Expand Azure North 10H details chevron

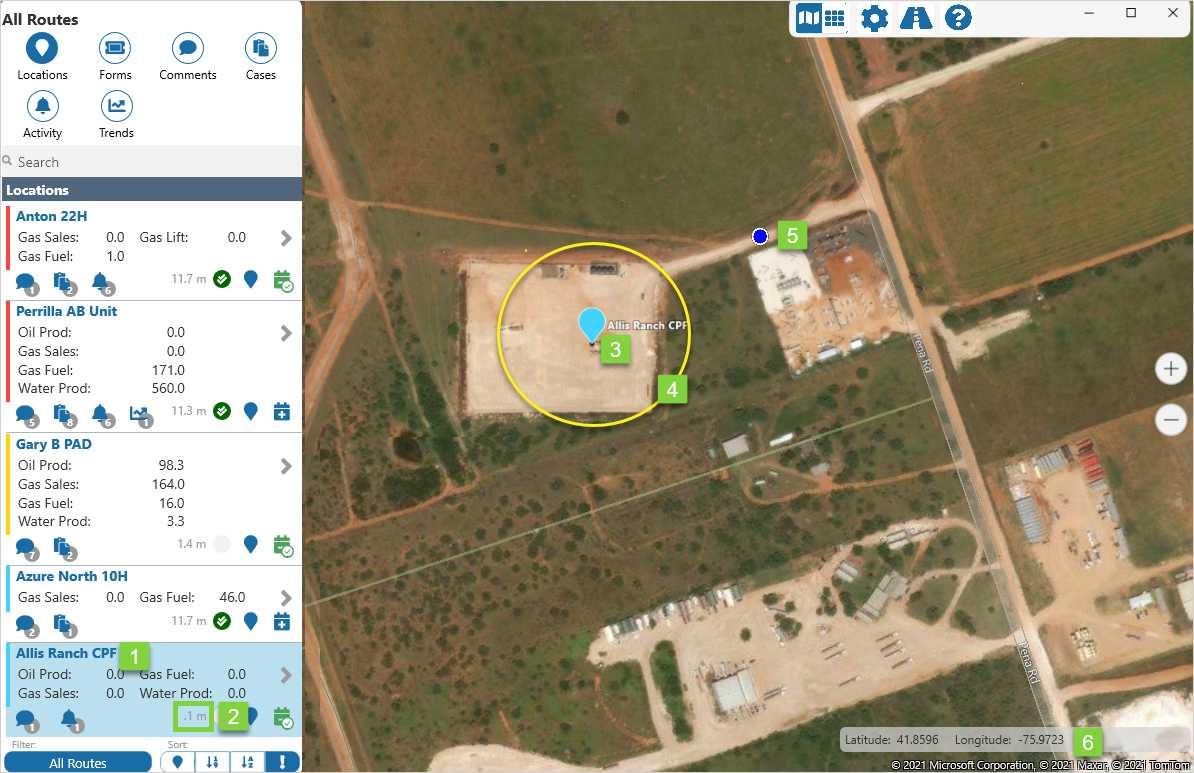[286, 598]
